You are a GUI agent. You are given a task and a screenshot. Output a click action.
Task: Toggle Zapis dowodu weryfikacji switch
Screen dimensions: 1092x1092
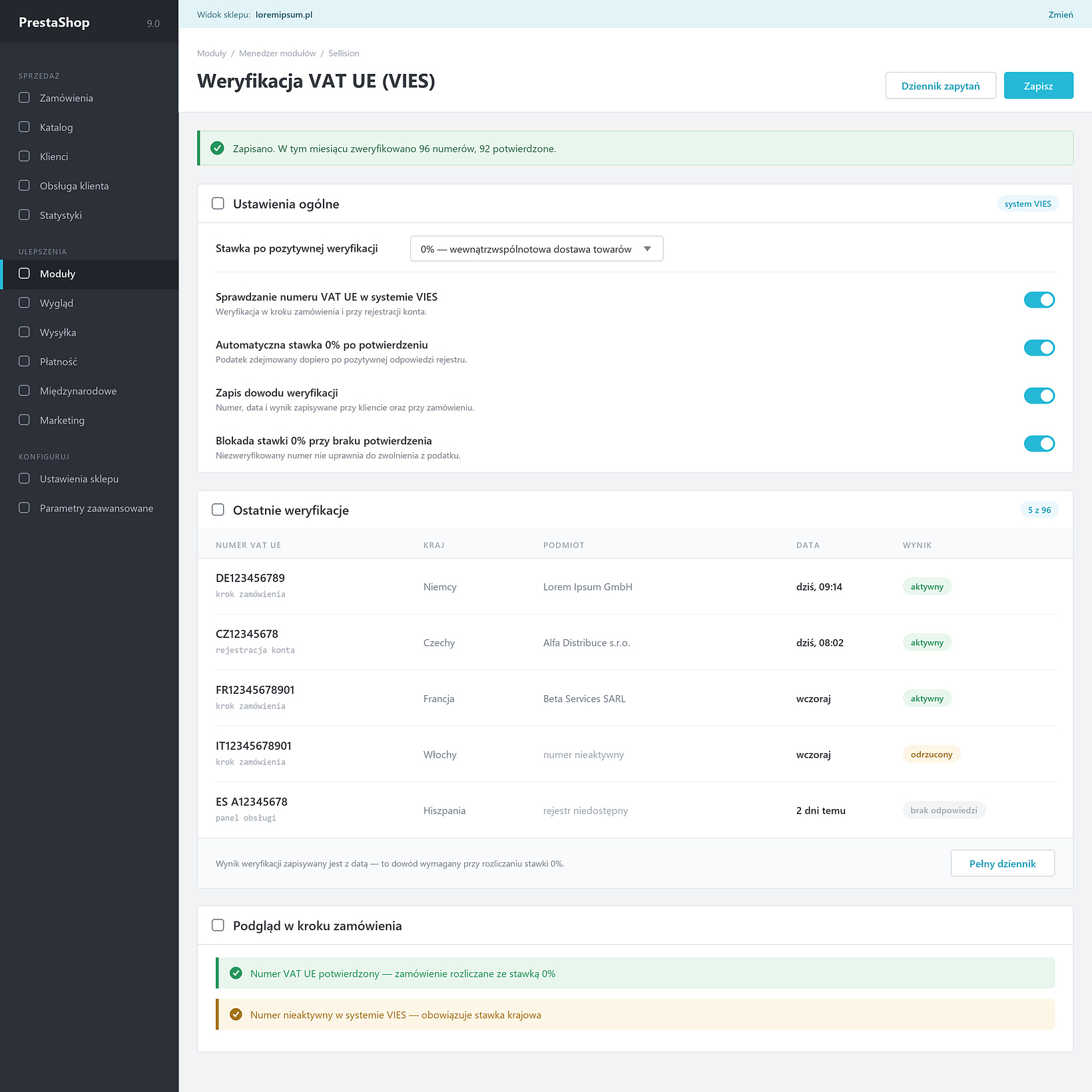(1039, 396)
